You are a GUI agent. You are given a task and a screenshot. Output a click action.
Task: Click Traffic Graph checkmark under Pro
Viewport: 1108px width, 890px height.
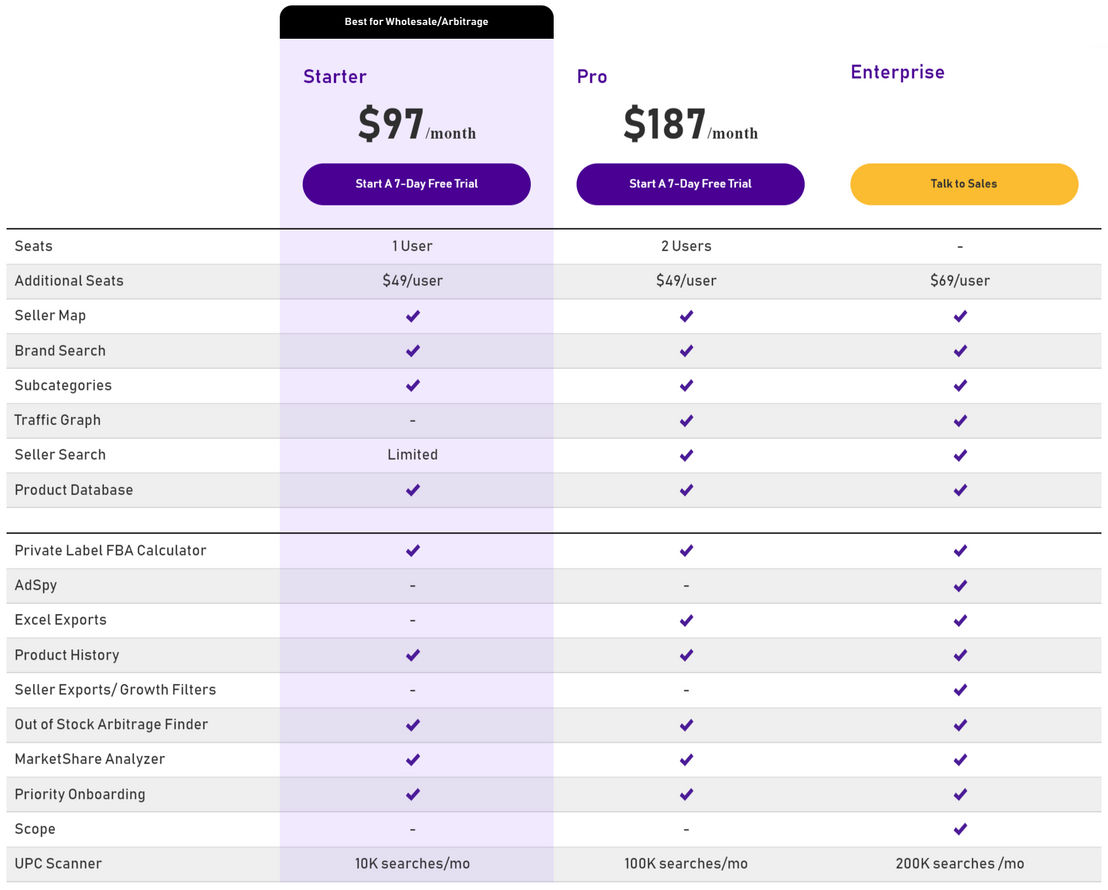point(686,421)
